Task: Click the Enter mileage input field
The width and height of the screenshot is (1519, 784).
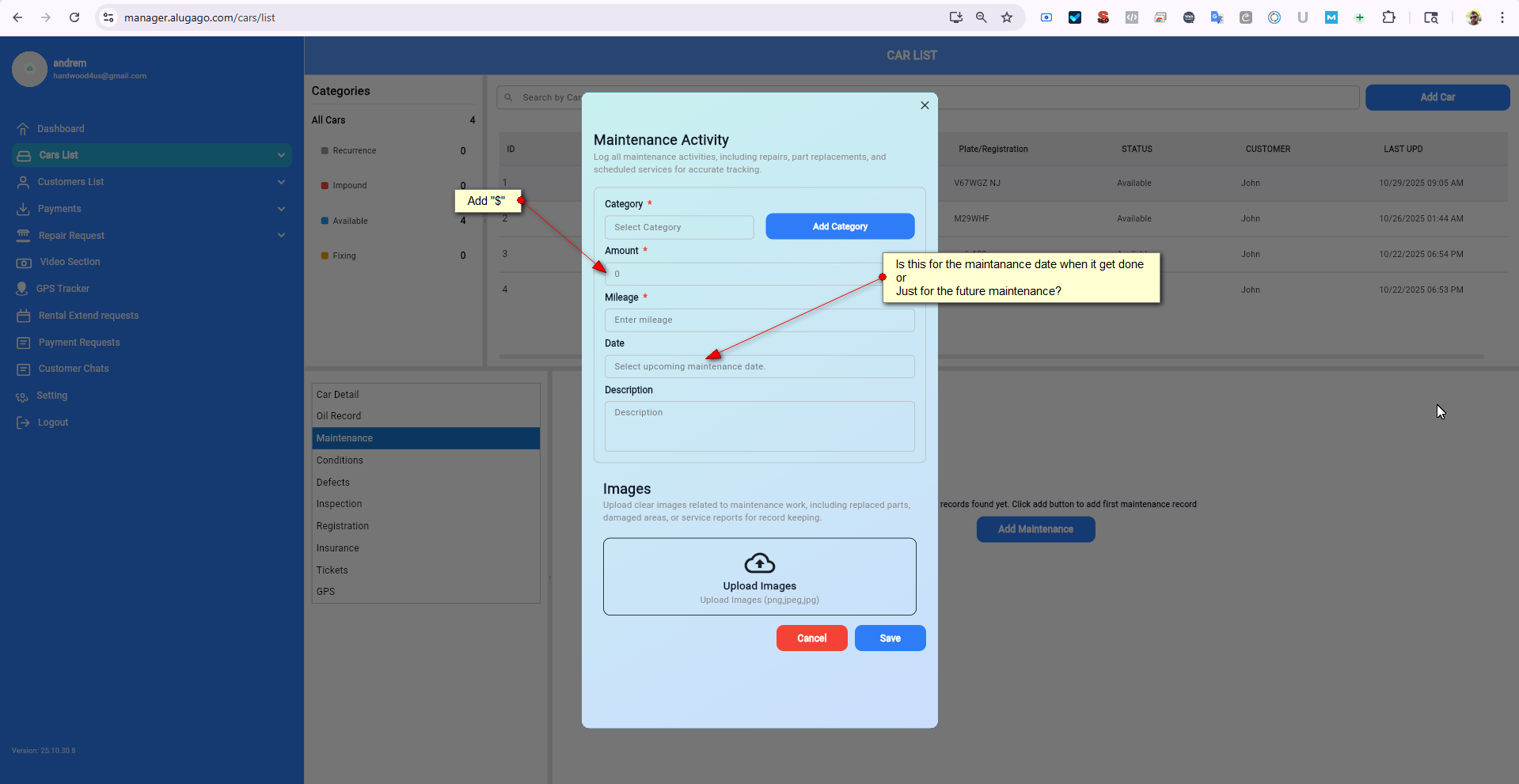Action: tap(759, 320)
